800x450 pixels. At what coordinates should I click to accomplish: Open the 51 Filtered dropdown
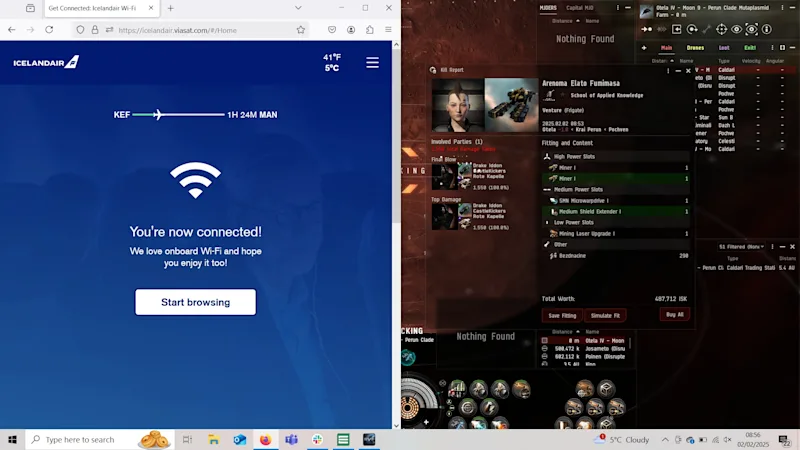[x=741, y=246]
